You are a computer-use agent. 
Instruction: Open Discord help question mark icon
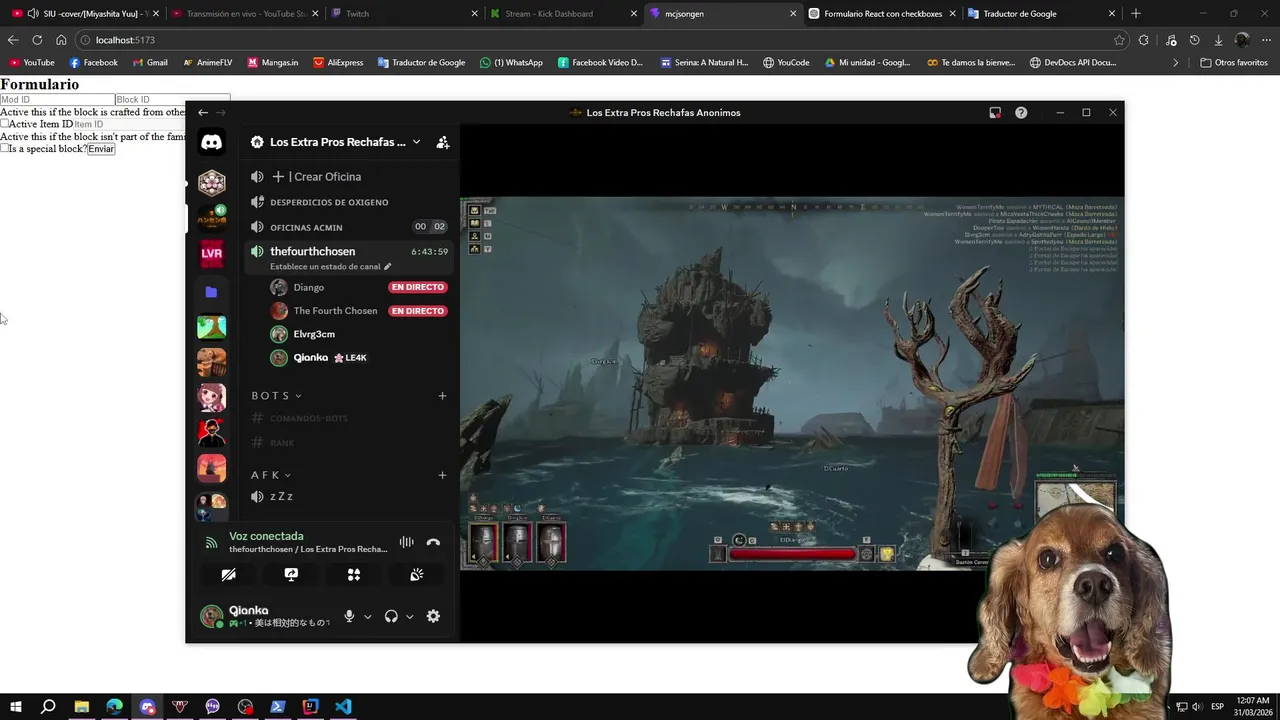point(1021,113)
